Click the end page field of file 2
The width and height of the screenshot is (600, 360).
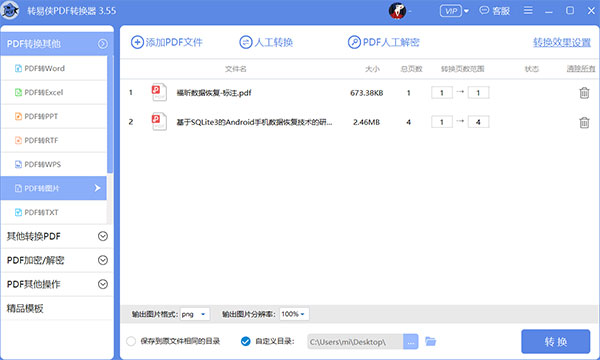pyautogui.click(x=478, y=122)
